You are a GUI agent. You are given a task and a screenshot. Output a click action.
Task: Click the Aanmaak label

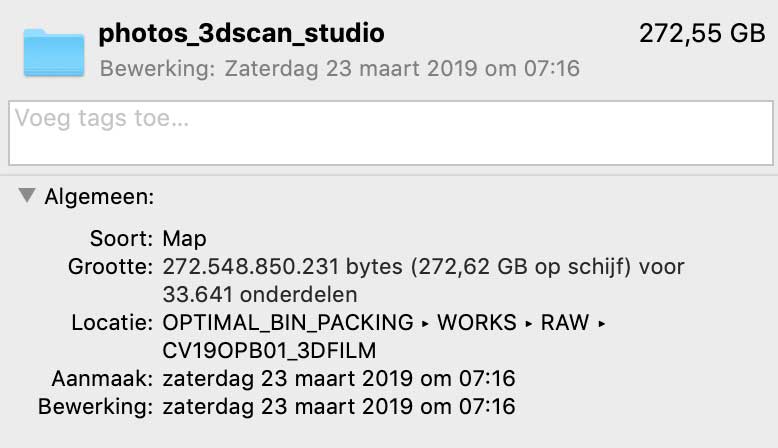coord(102,379)
